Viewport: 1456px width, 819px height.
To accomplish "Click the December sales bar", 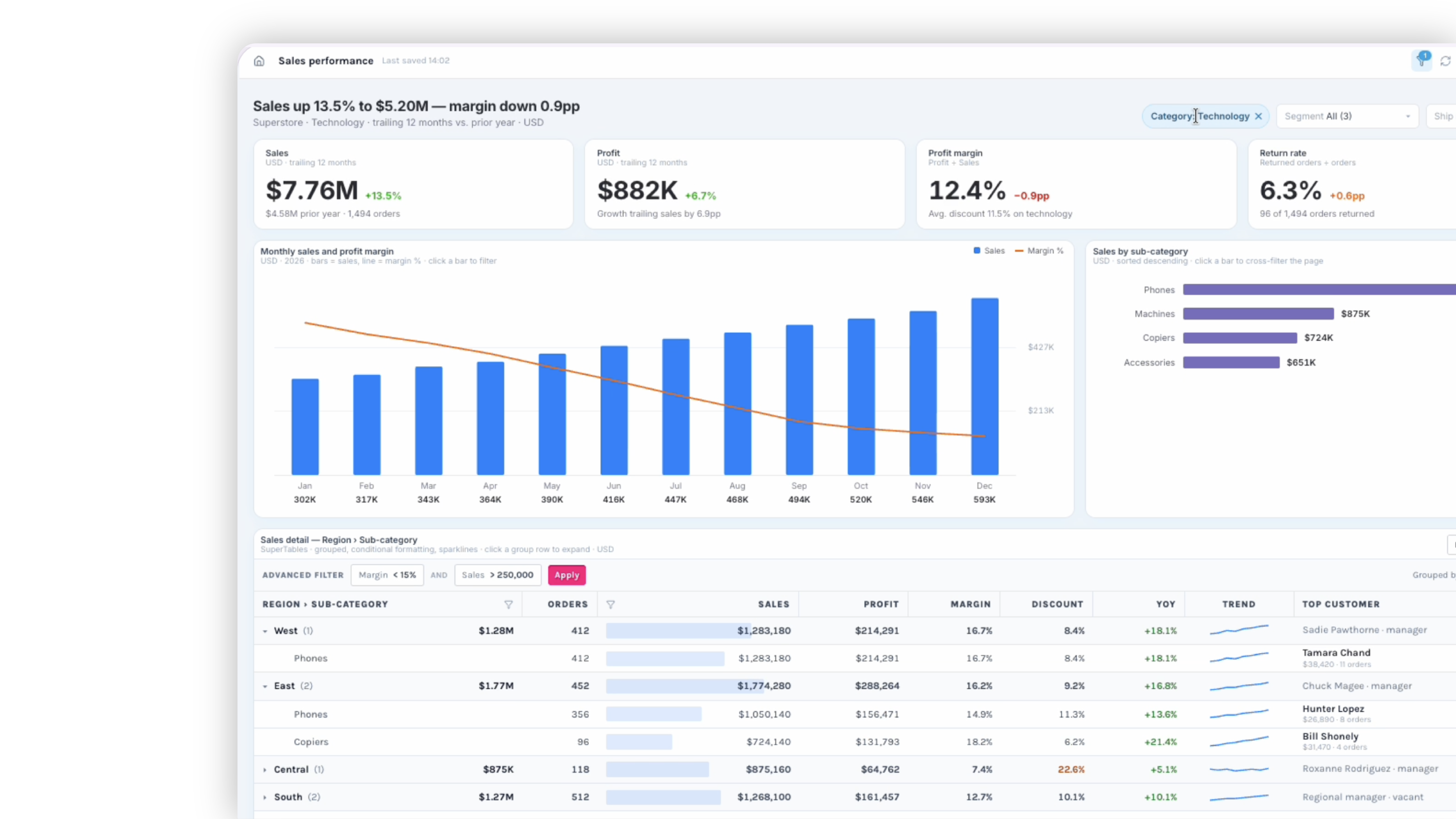I will [x=985, y=387].
